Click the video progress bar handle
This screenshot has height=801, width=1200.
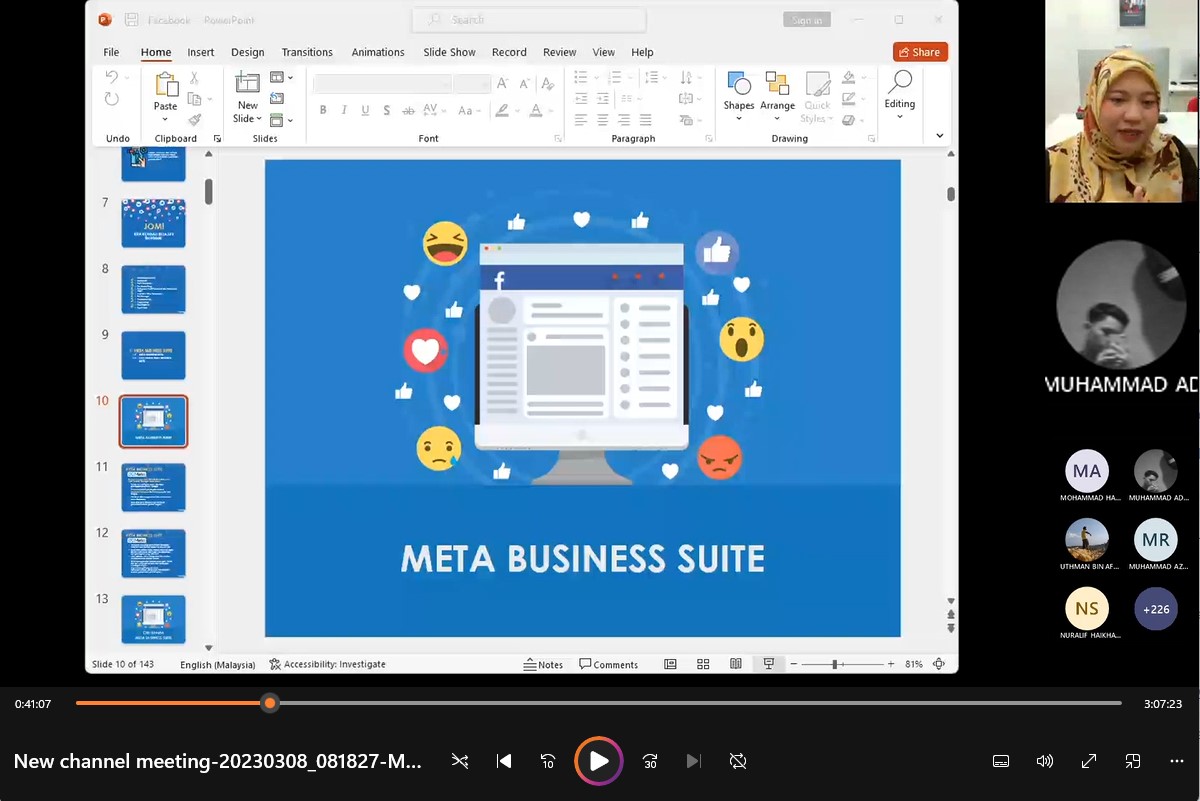pos(269,703)
